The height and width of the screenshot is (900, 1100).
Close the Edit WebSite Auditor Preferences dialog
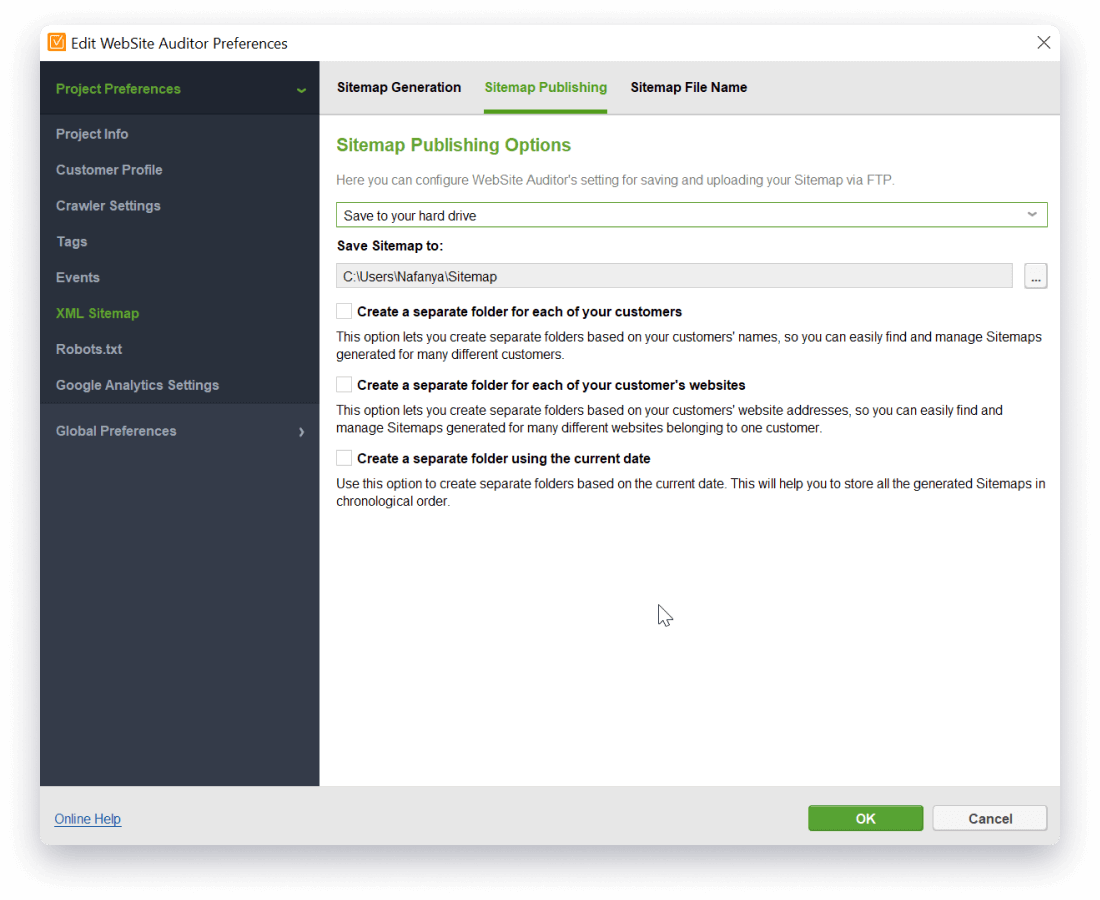(x=1043, y=43)
